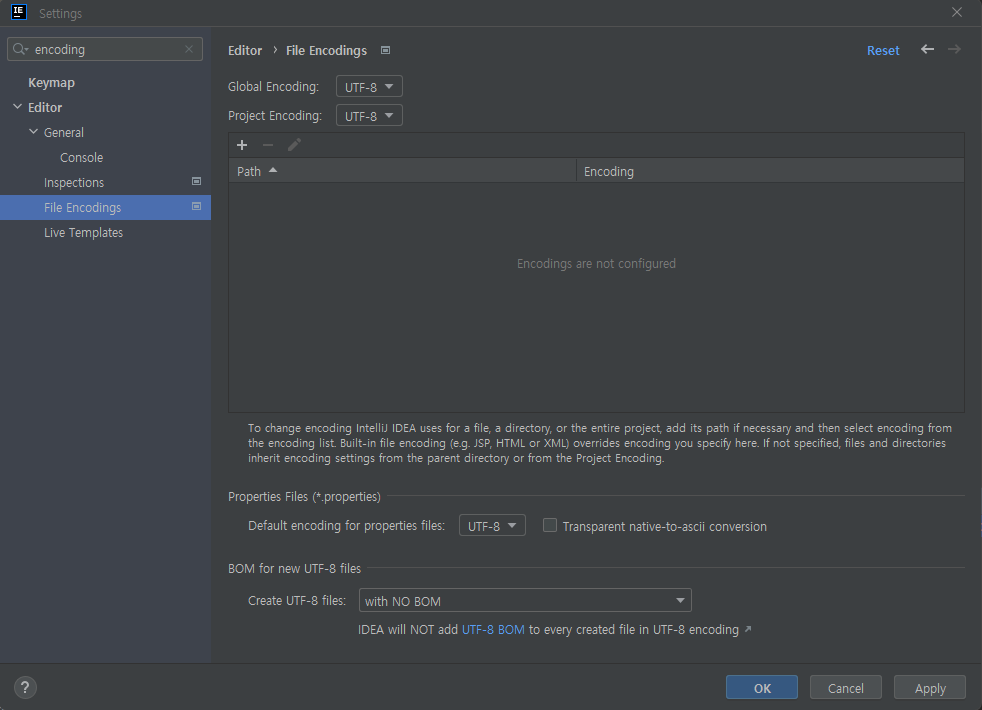Select Live Templates in the settings tree
The height and width of the screenshot is (710, 982).
click(83, 232)
